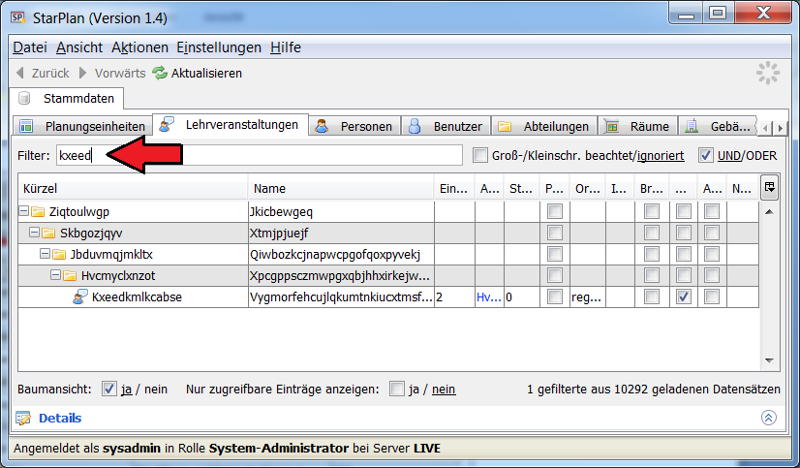Click the StarPlan application icon in title bar
Screen dimensions: 800x468
point(18,17)
